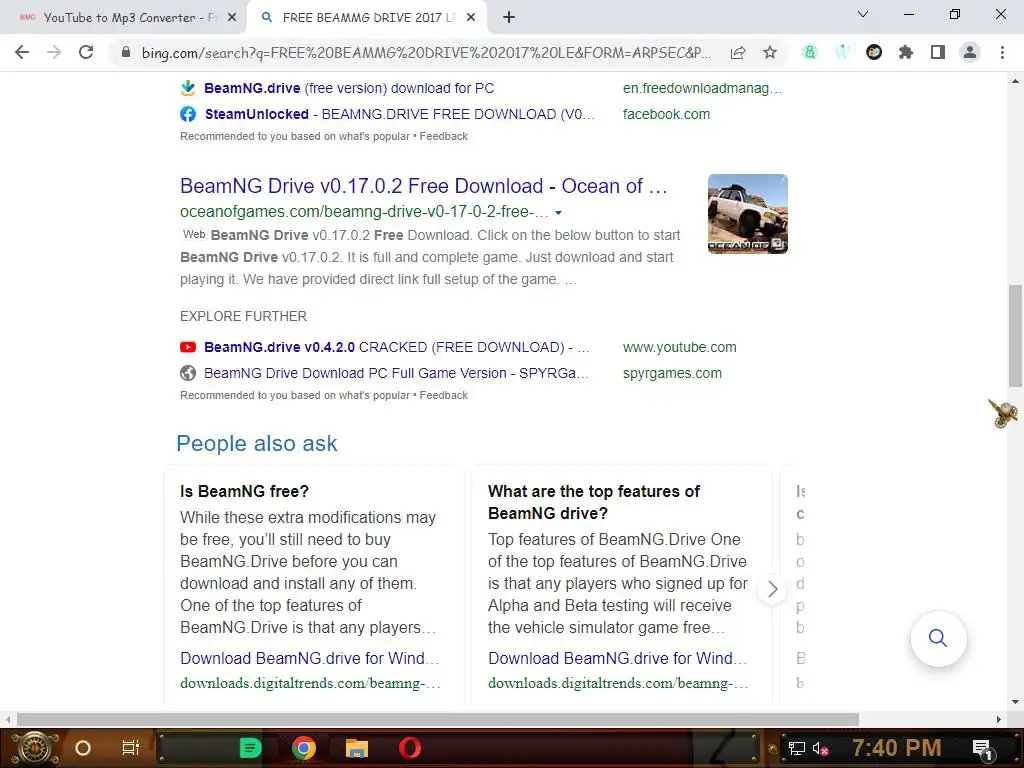
Task: Click Feedback under the SteamUnlocked recommendations
Action: click(443, 136)
